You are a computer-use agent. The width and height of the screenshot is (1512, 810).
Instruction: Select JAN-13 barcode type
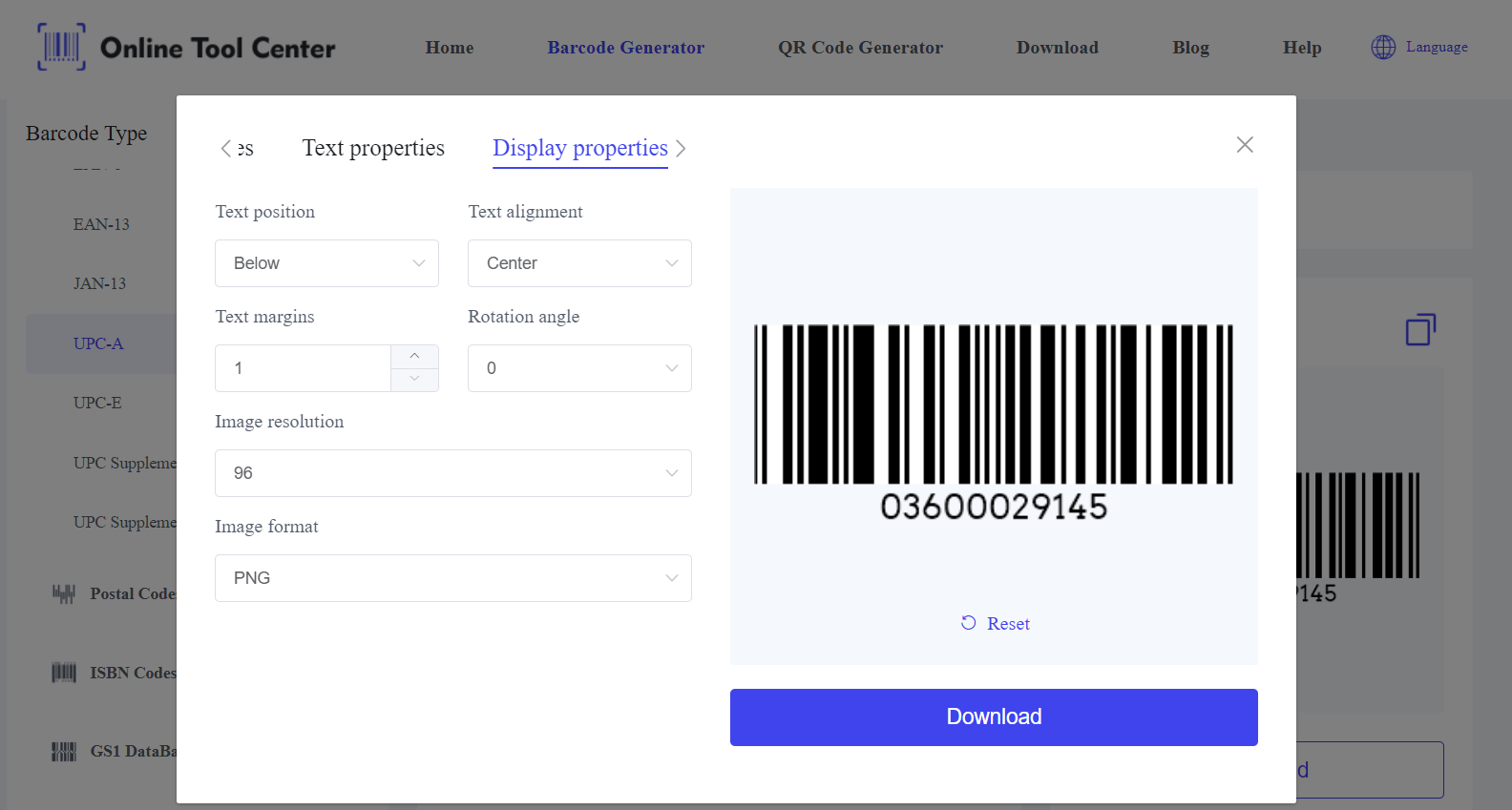click(x=99, y=283)
